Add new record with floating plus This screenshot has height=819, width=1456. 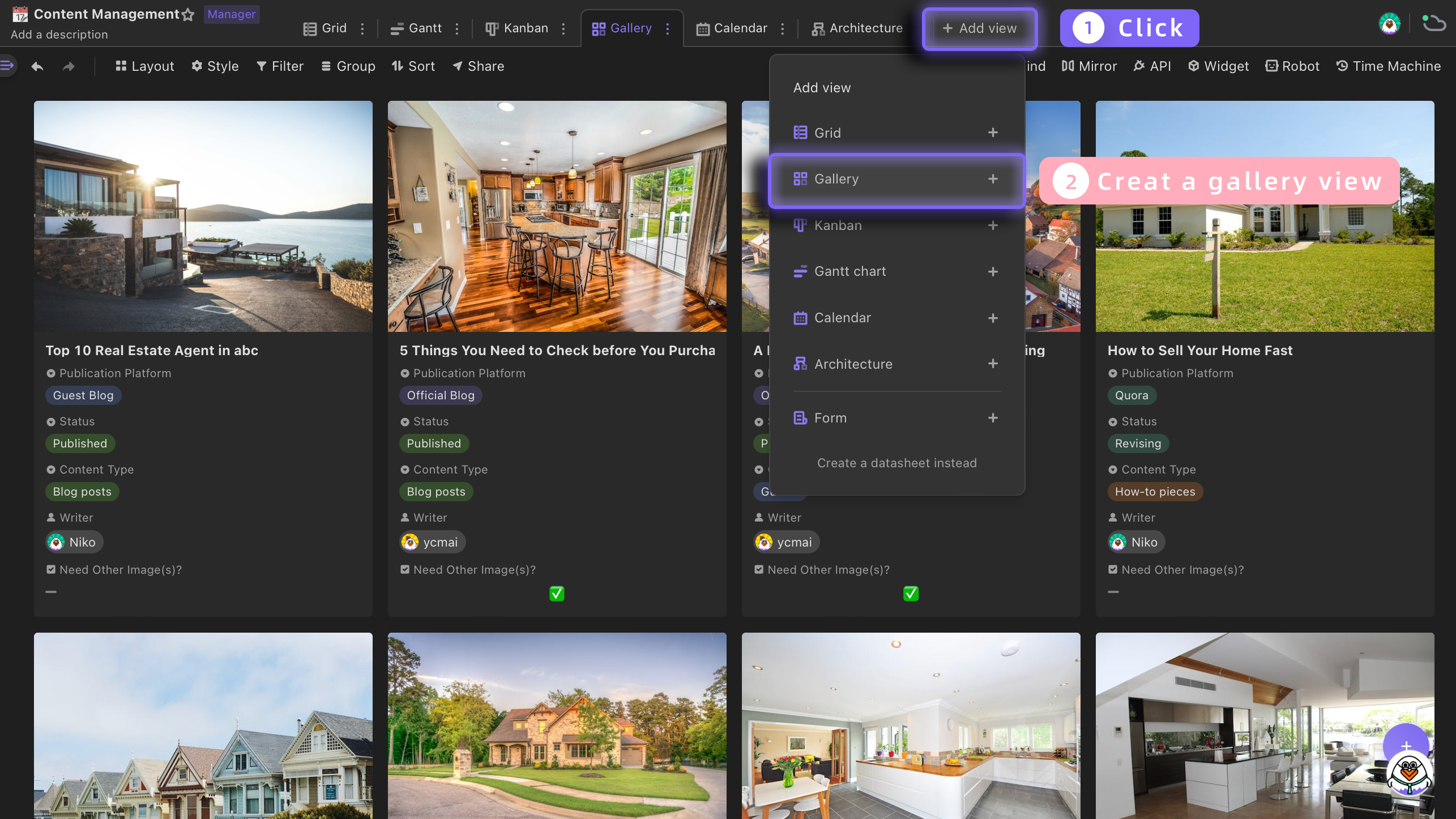point(1406,745)
